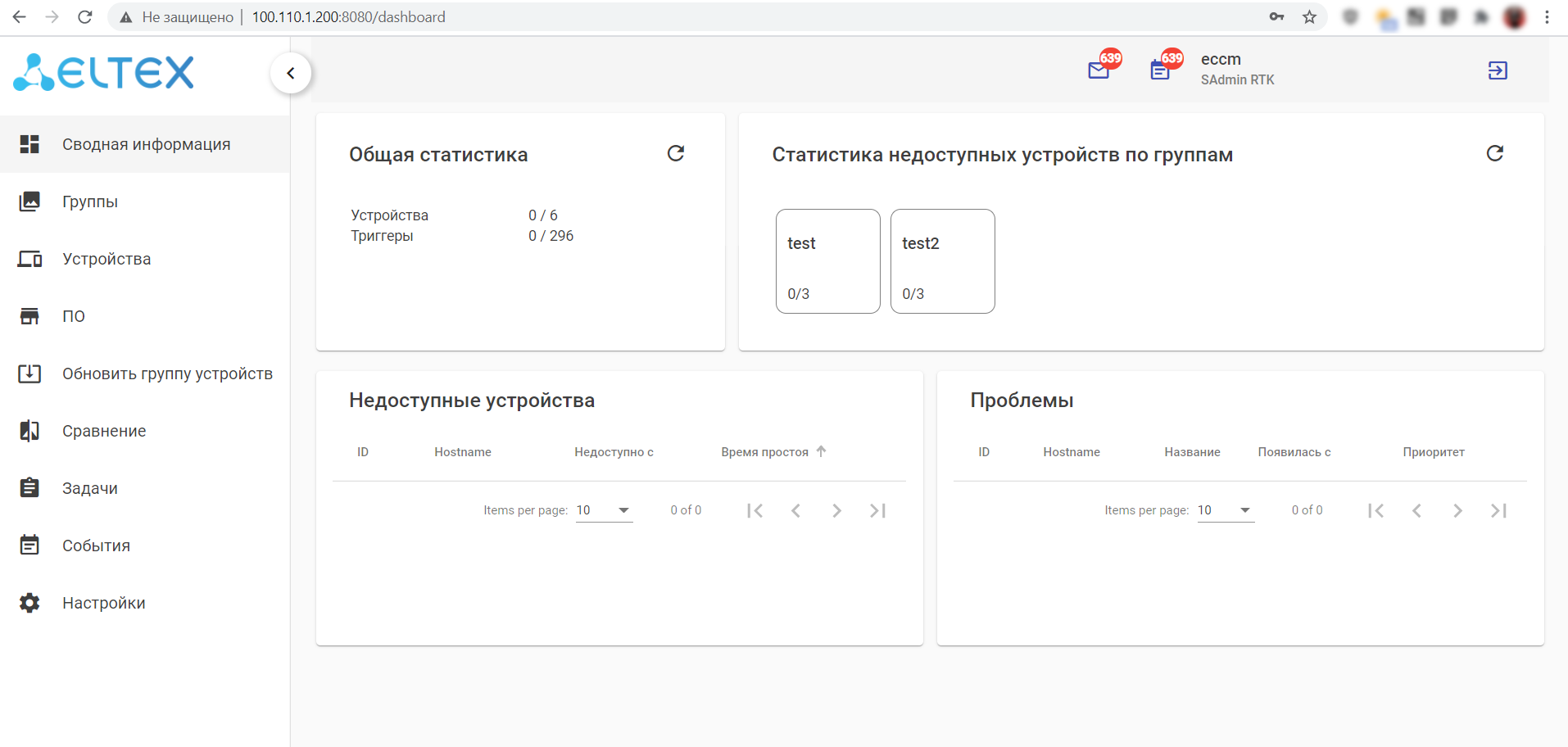
Task: Collapse the sidebar with the chevron button
Action: coord(291,74)
